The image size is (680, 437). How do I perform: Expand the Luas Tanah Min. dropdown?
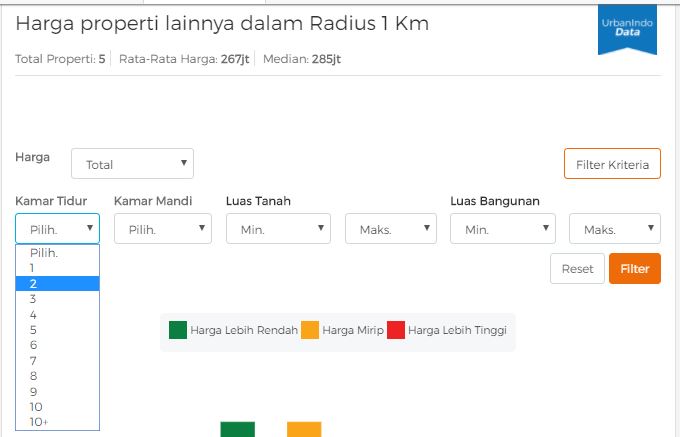pyautogui.click(x=278, y=228)
